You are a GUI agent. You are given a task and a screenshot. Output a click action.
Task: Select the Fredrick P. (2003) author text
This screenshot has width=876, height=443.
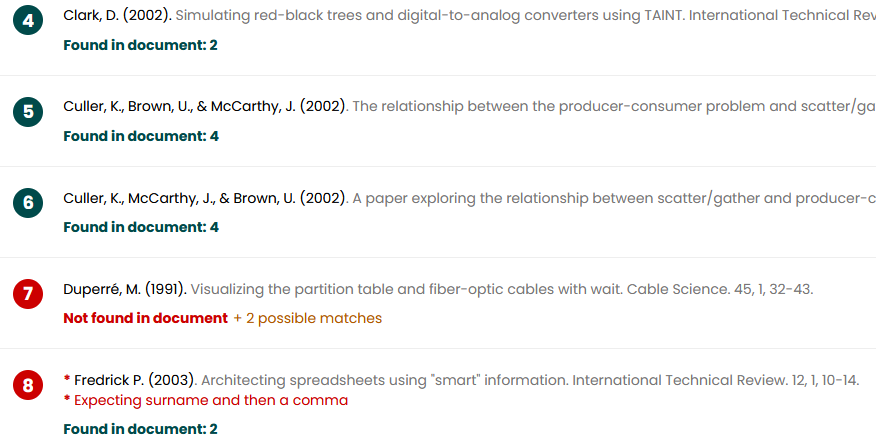[135, 380]
